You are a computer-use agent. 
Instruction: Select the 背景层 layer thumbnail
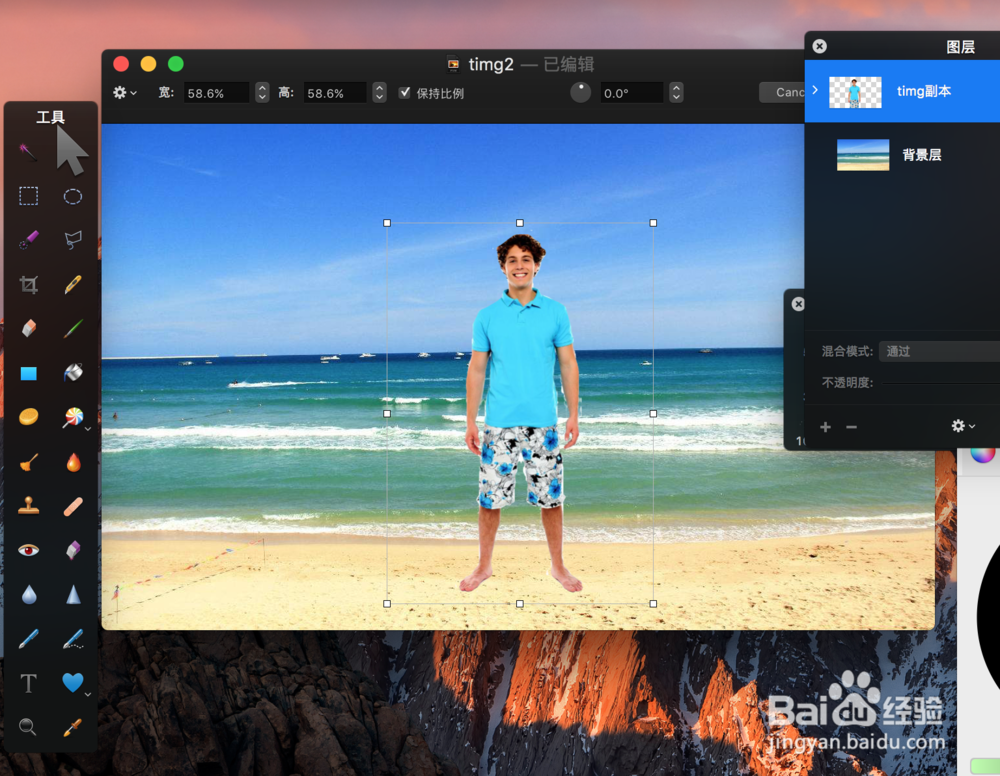coord(862,154)
